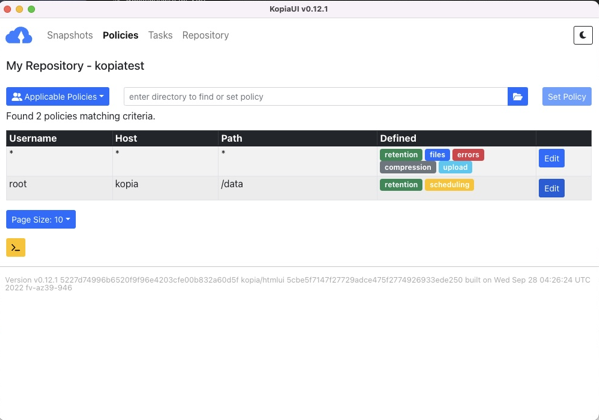The width and height of the screenshot is (599, 420).
Task: Click the retention badge in global policy row
Action: 401,155
